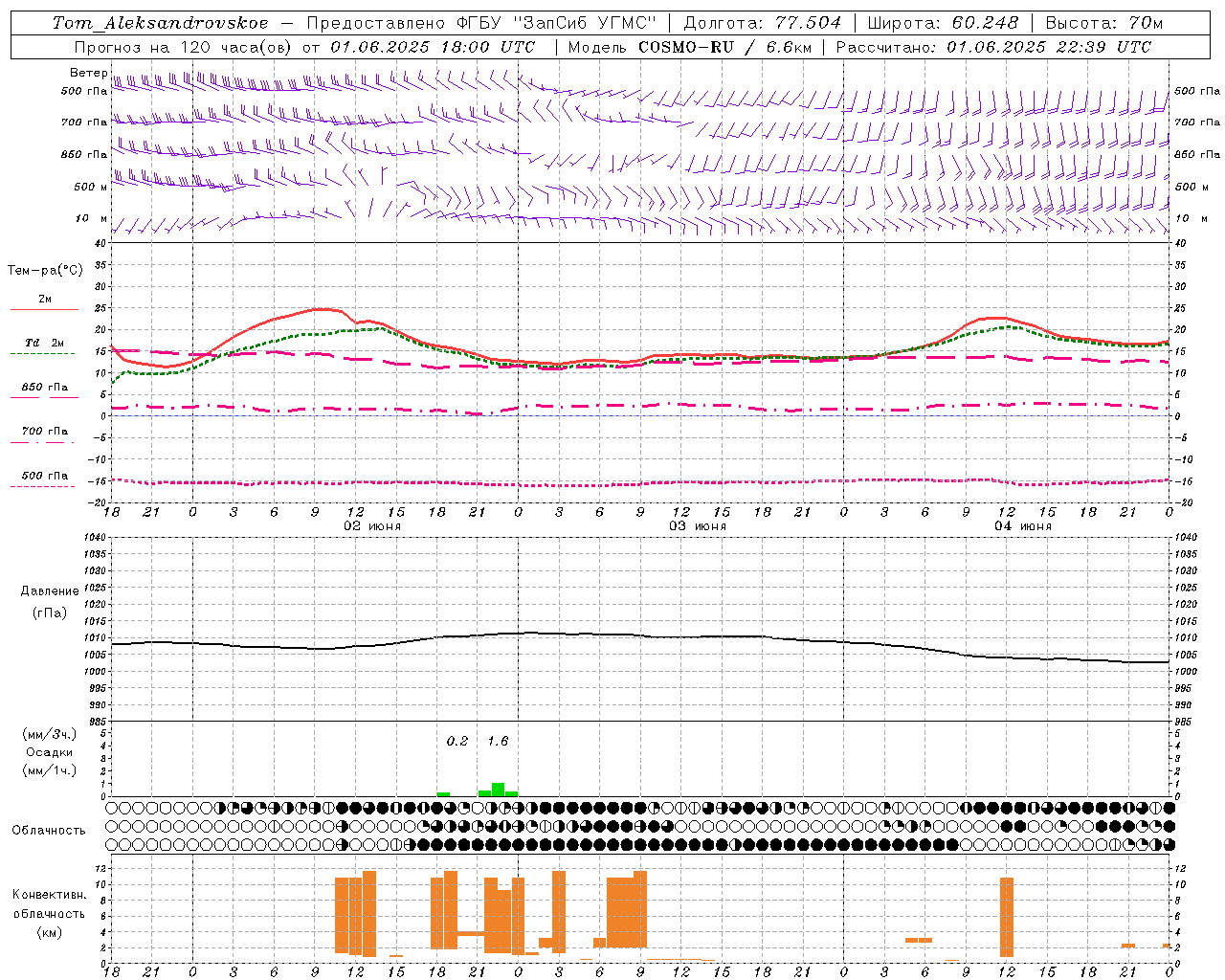Click the date label 04 июня

pyautogui.click(x=1022, y=526)
